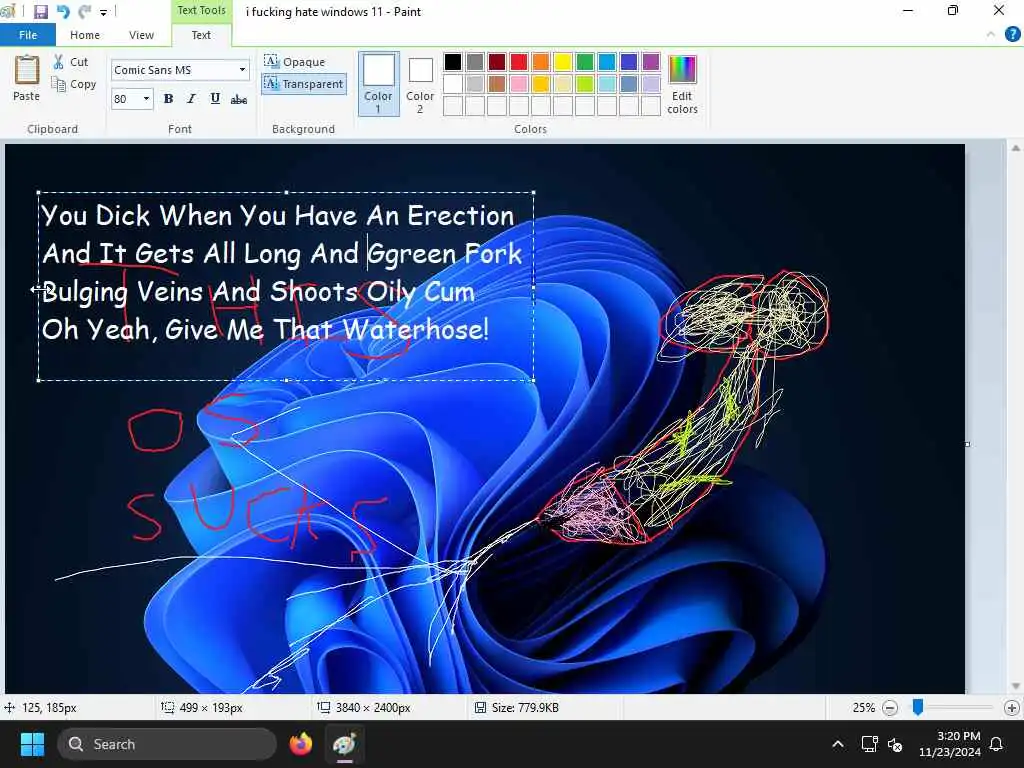Select Color 1 foreground box
This screenshot has height=768, width=1024.
click(x=378, y=84)
